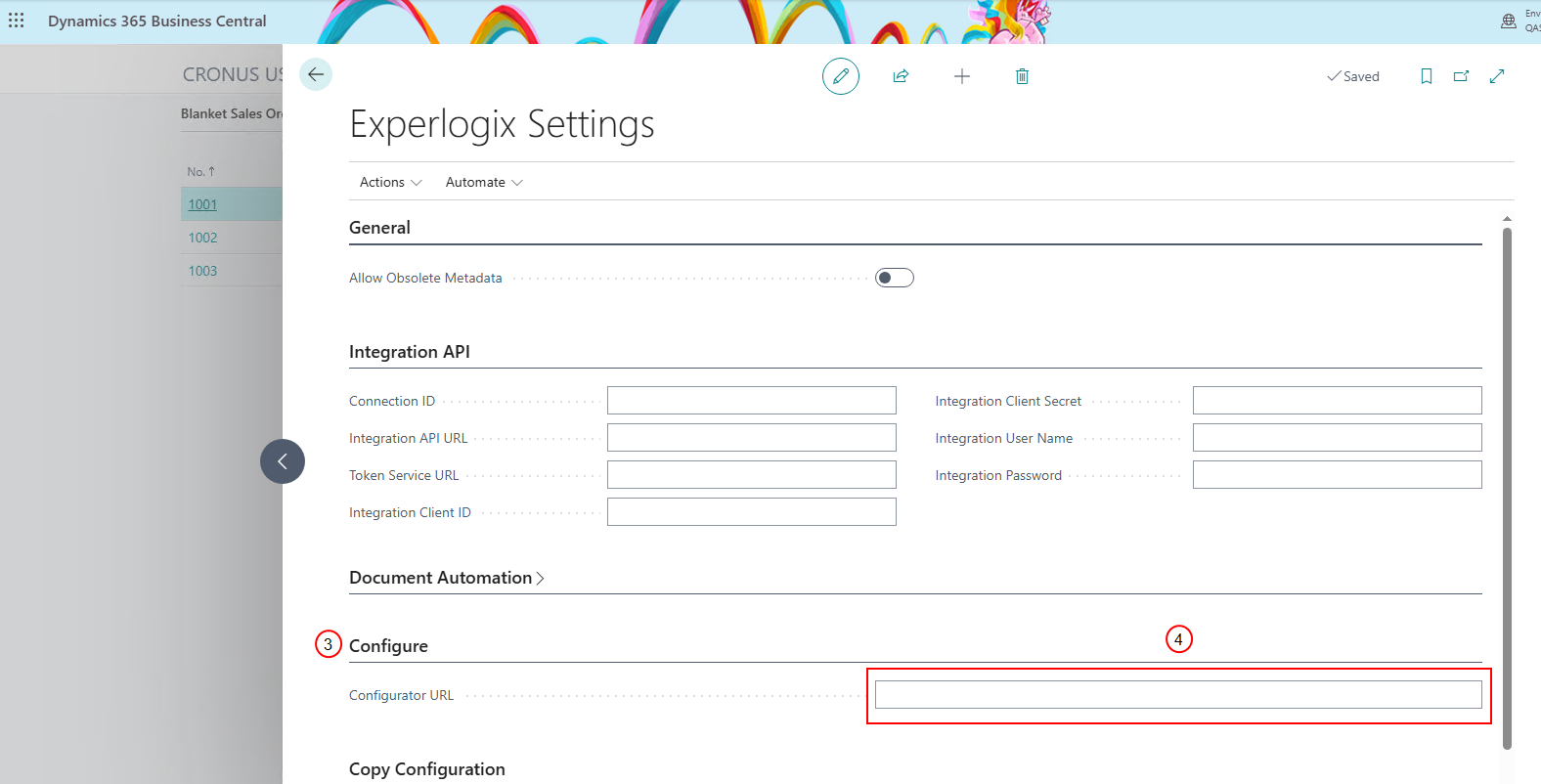
Task: Click the Token Service URL field
Action: [751, 475]
